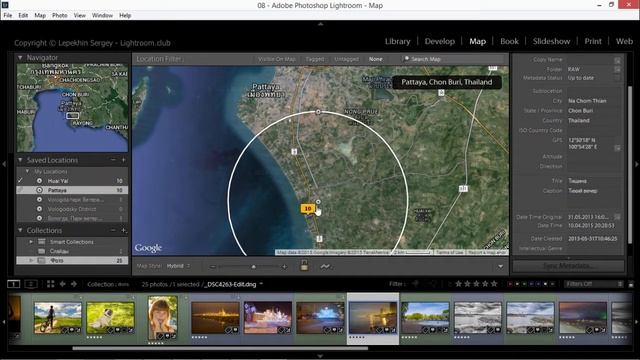This screenshot has width=640, height=360.
Task: Click the Pattaya location target icon
Action: click(39, 190)
